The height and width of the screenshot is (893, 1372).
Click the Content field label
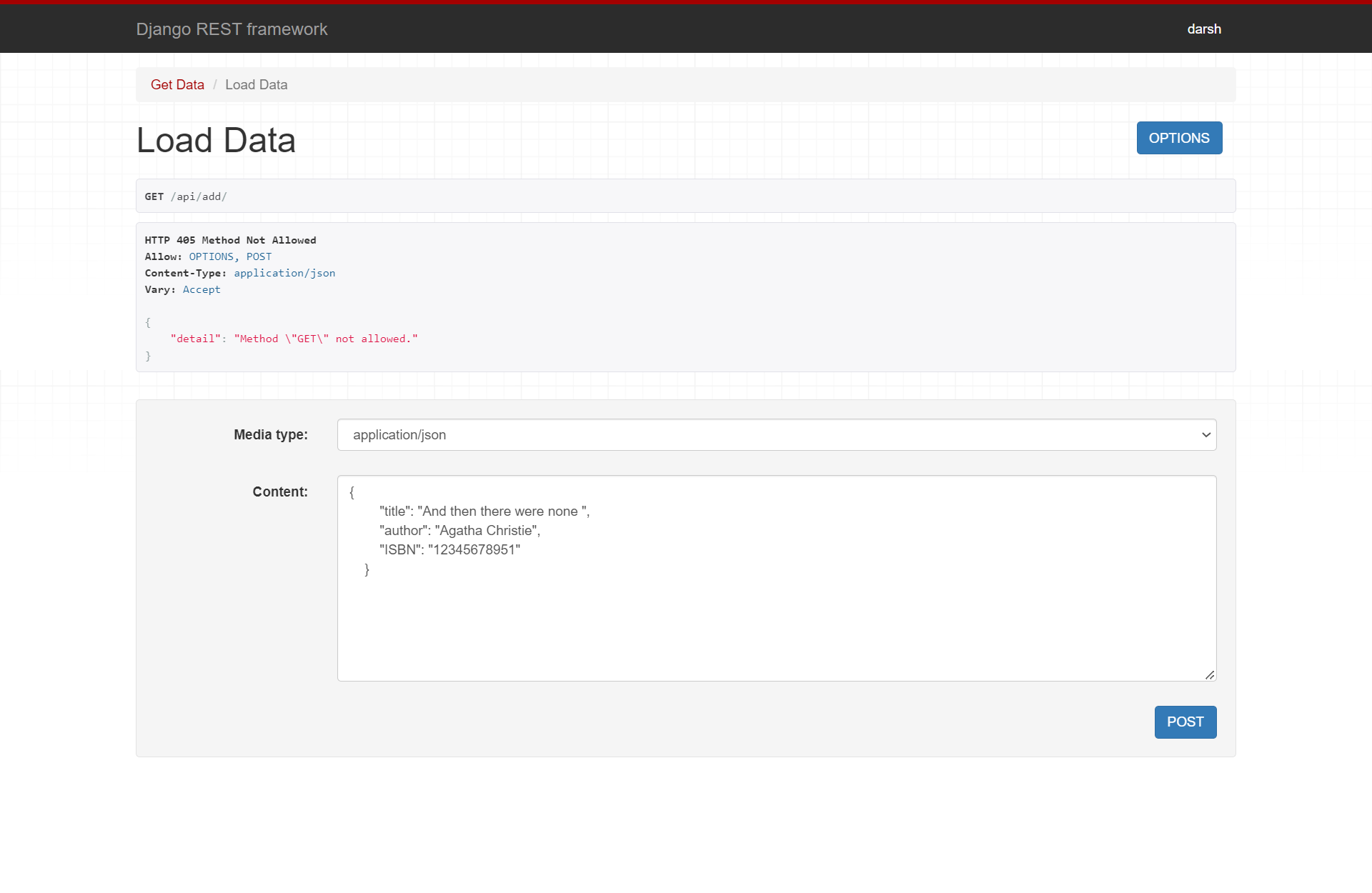click(279, 492)
